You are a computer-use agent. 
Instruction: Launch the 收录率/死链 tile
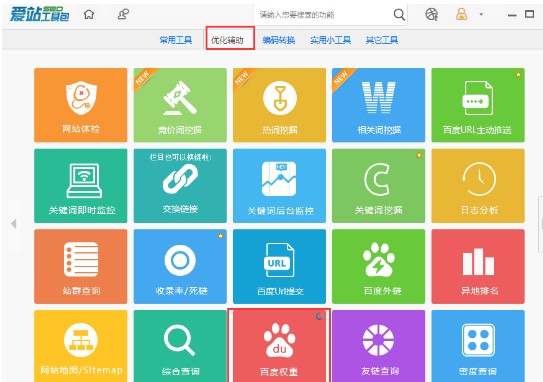point(180,266)
